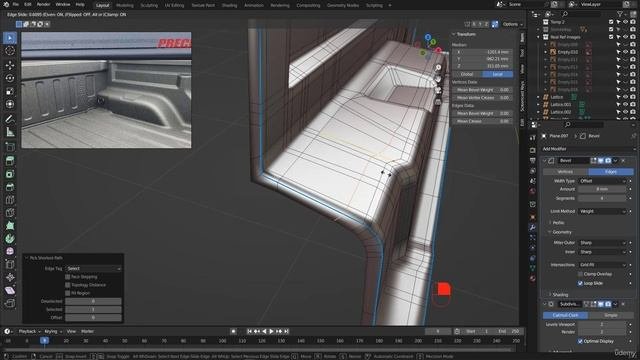The image size is (640, 360).
Task: Activate the Add Cube tool
Action: [10, 147]
